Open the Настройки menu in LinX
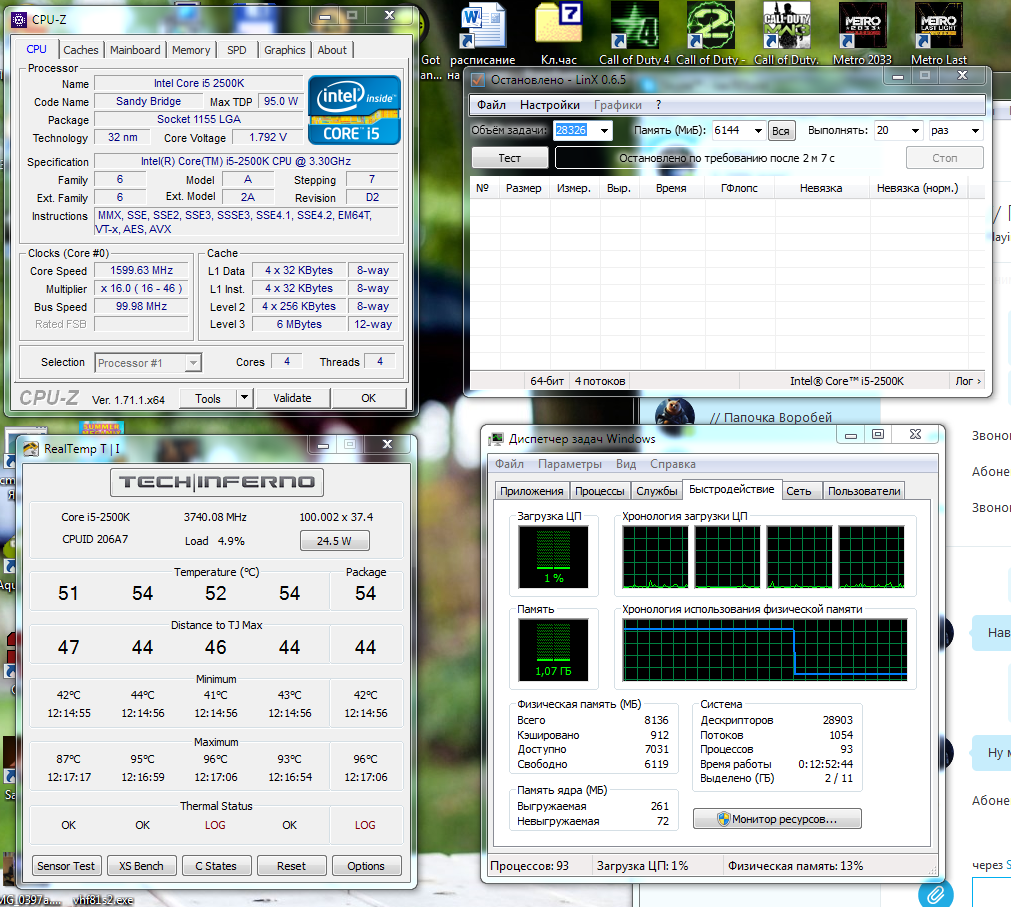1011x907 pixels. point(550,105)
